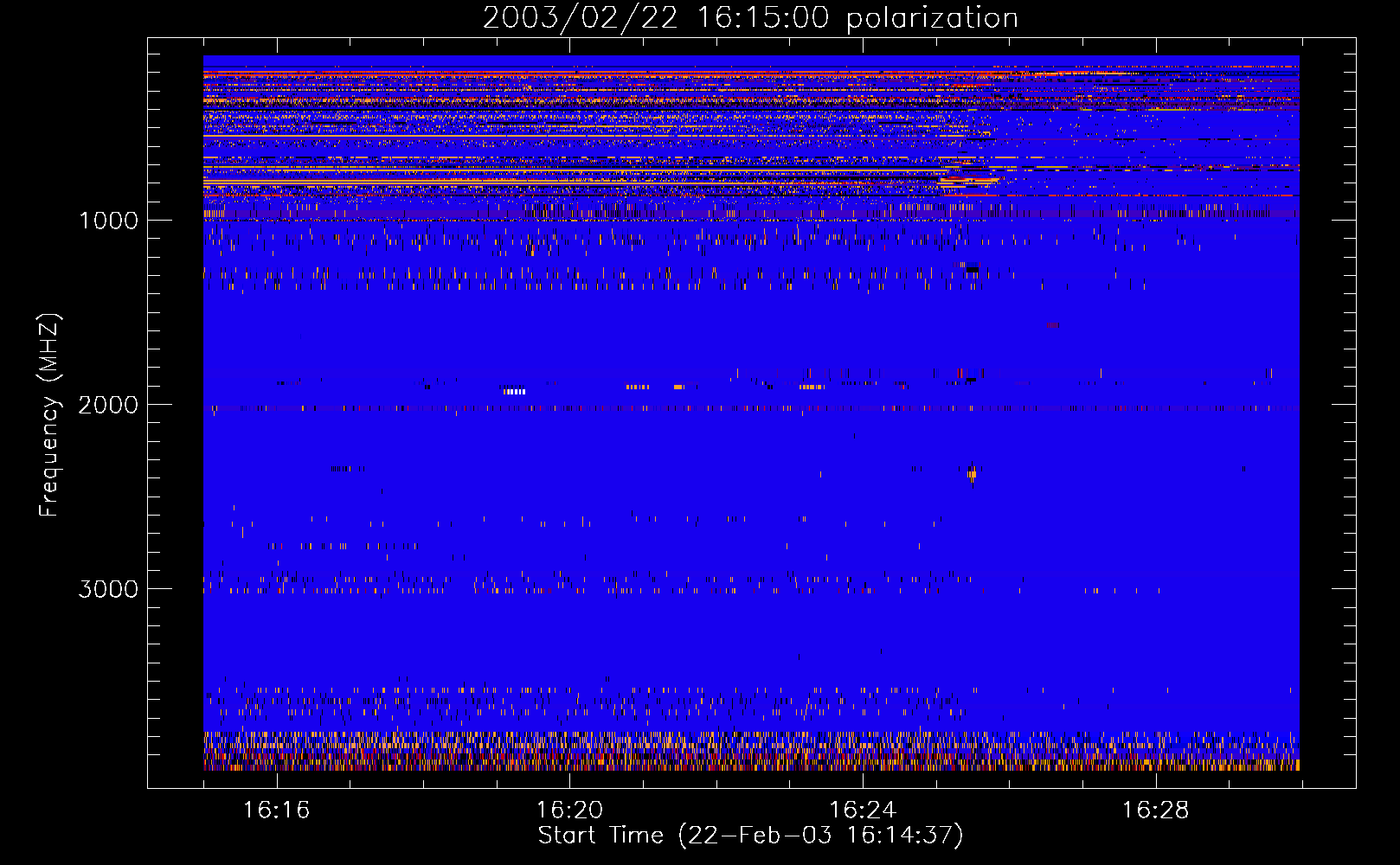Click the 16:28 time tick label

[1156, 811]
